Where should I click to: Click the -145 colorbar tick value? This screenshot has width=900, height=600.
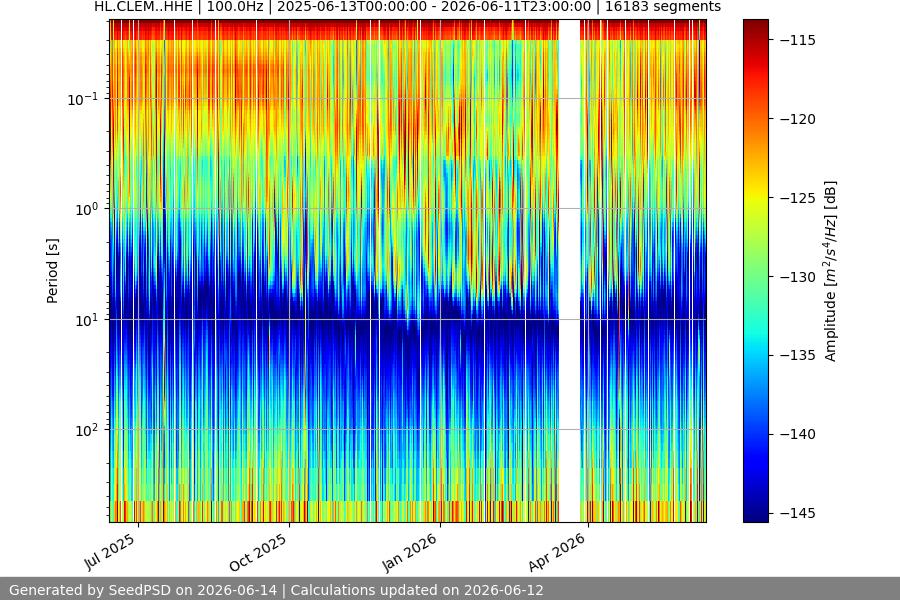click(x=798, y=513)
